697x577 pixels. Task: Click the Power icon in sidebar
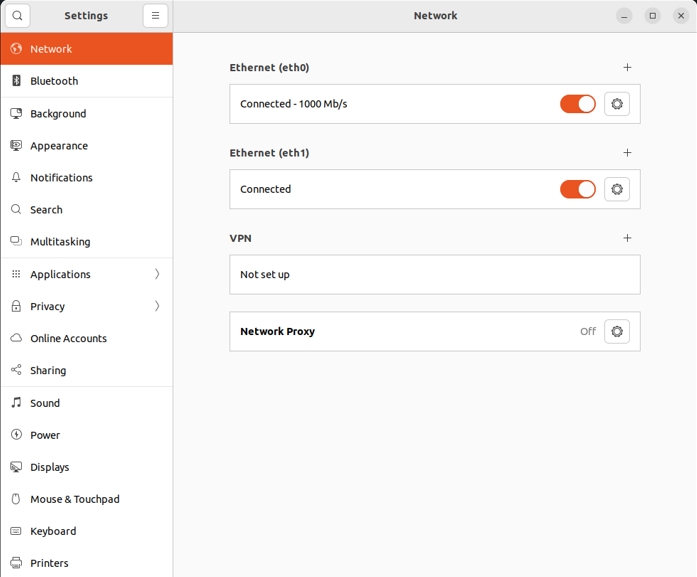point(16,435)
